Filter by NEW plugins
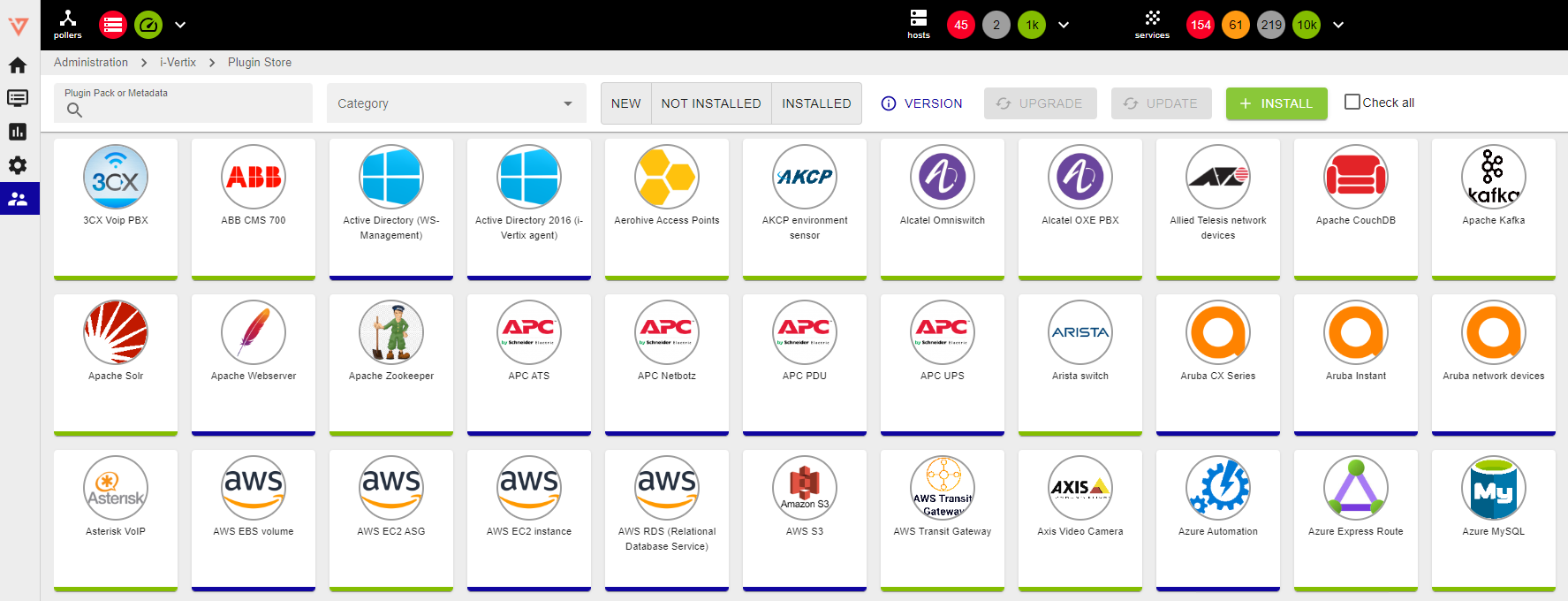This screenshot has width=1568, height=601. point(626,103)
